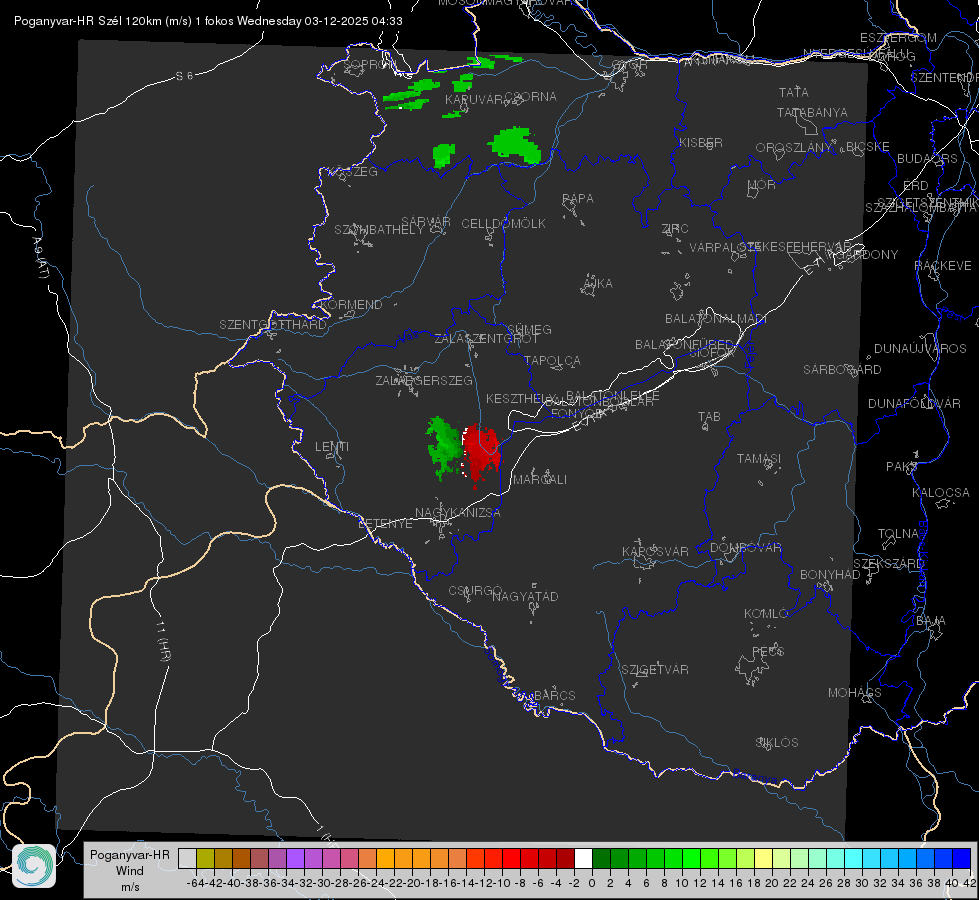Image resolution: width=979 pixels, height=900 pixels.
Task: Click the TAB town label
Action: [x=709, y=417]
